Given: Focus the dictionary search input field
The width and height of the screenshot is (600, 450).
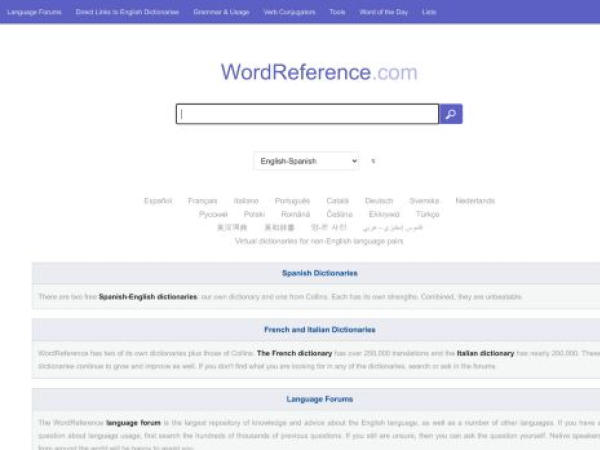Looking at the screenshot, I should click(x=307, y=114).
